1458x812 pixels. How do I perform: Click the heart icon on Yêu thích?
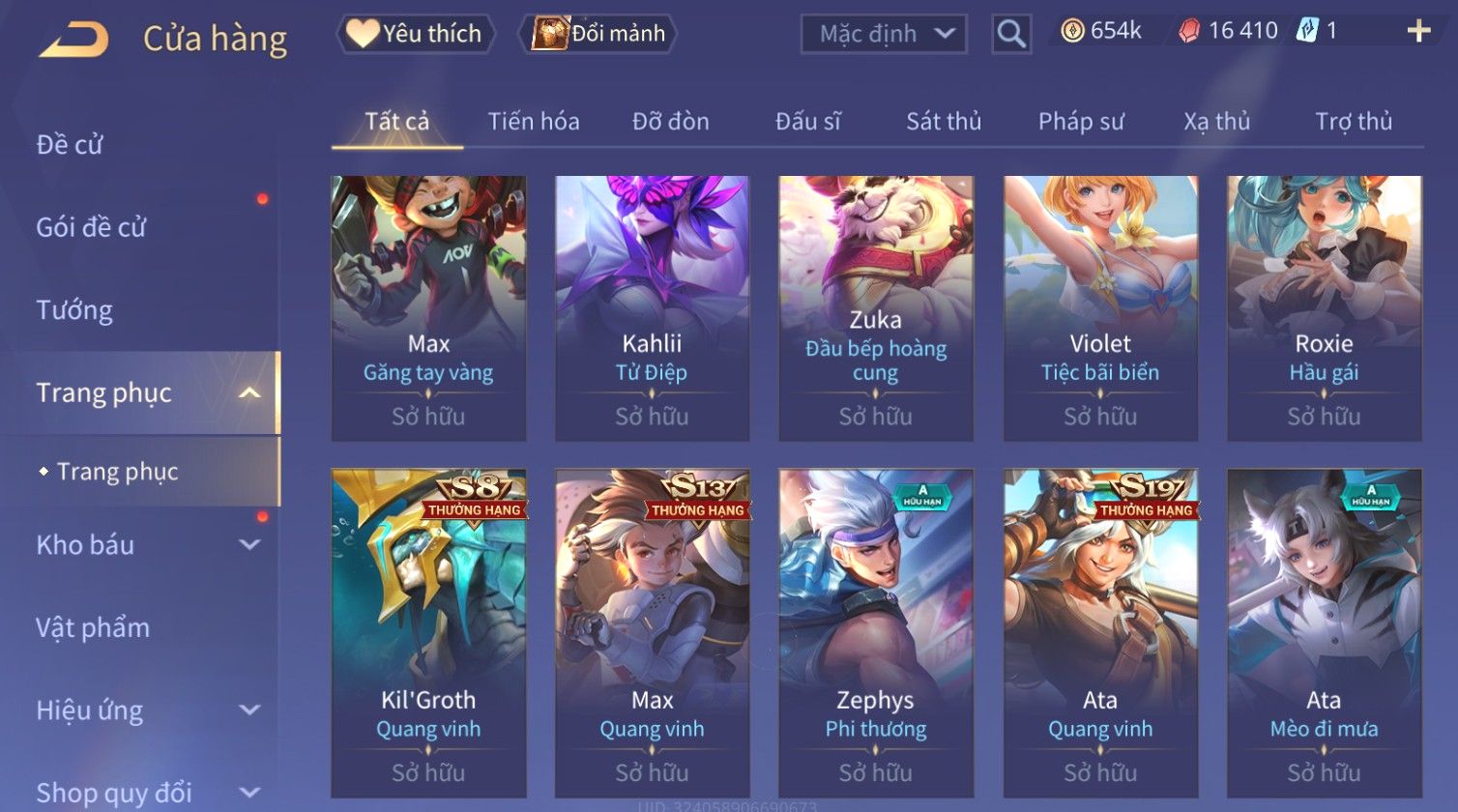click(363, 33)
